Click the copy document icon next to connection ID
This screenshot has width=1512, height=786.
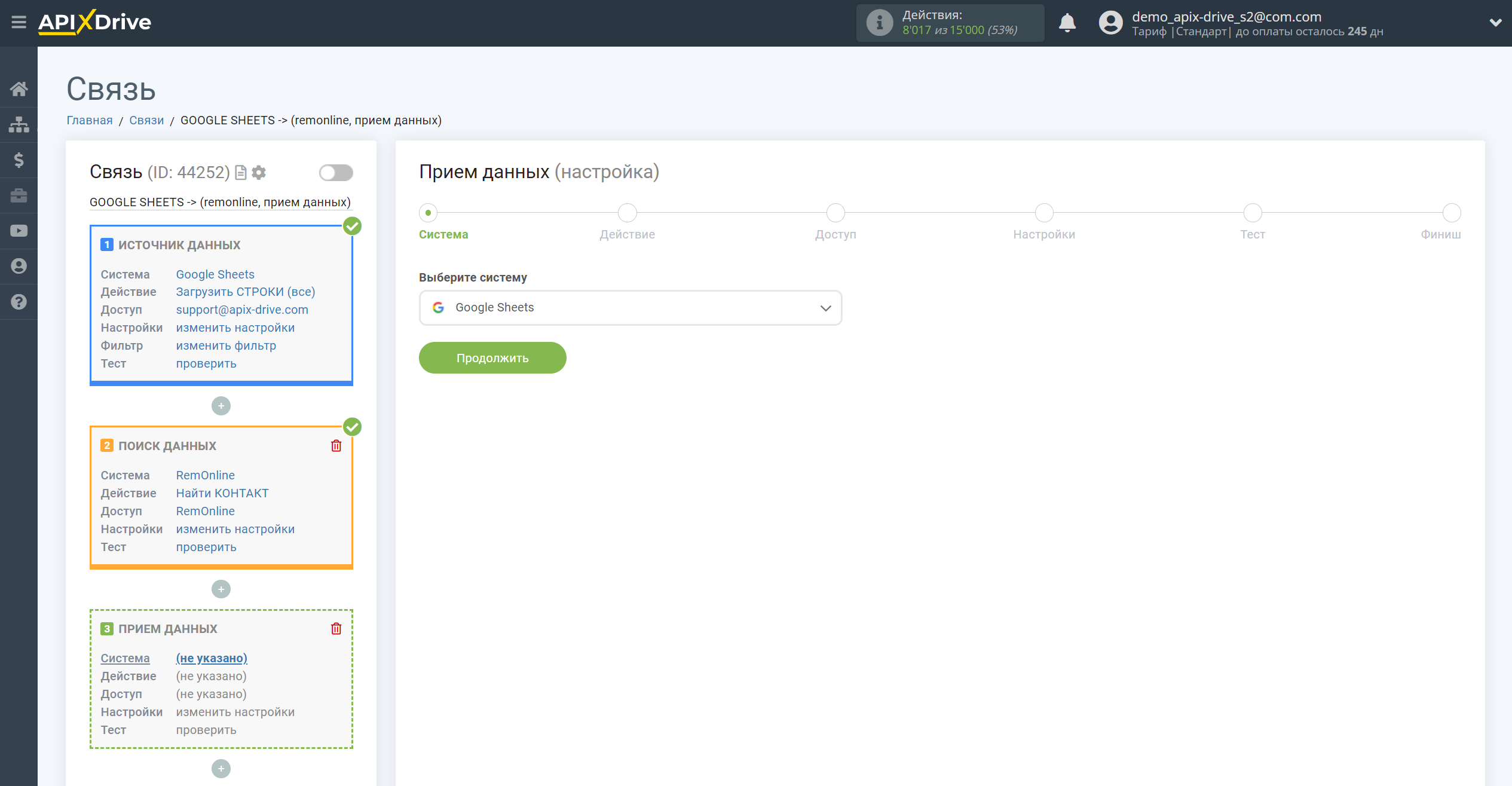click(241, 173)
